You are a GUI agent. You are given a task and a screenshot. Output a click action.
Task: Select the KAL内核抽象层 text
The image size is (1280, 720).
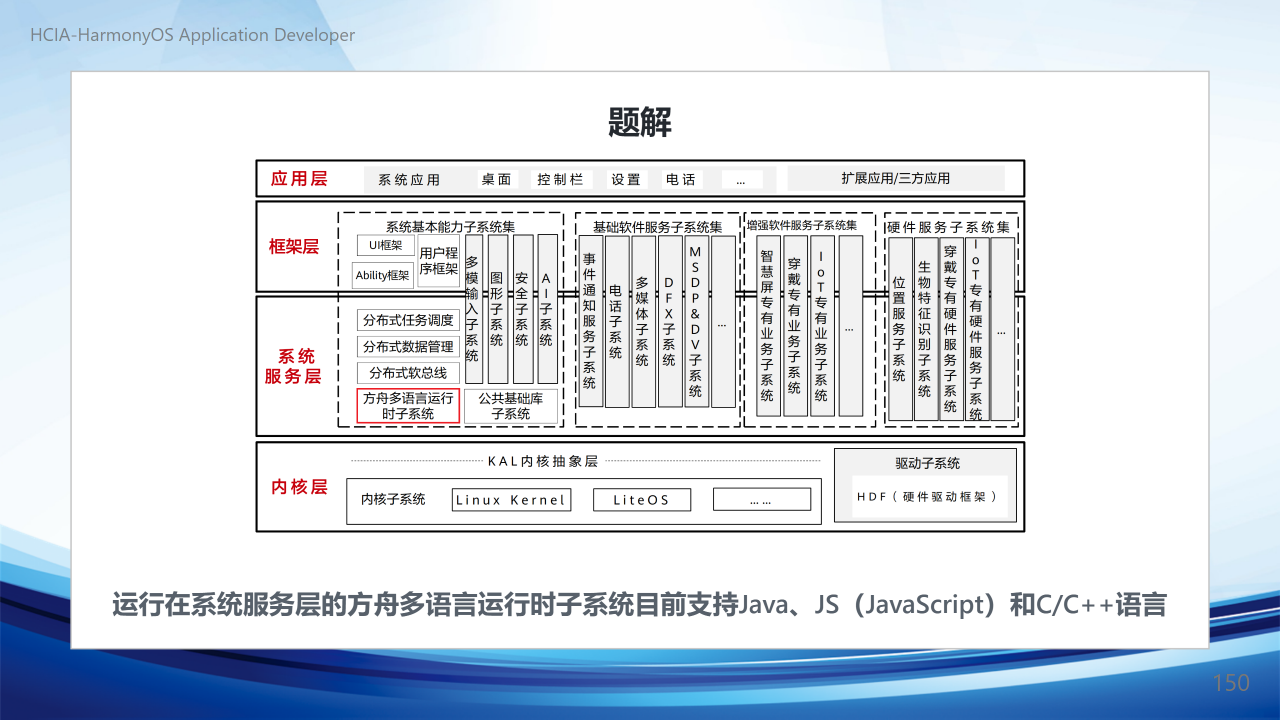click(543, 461)
